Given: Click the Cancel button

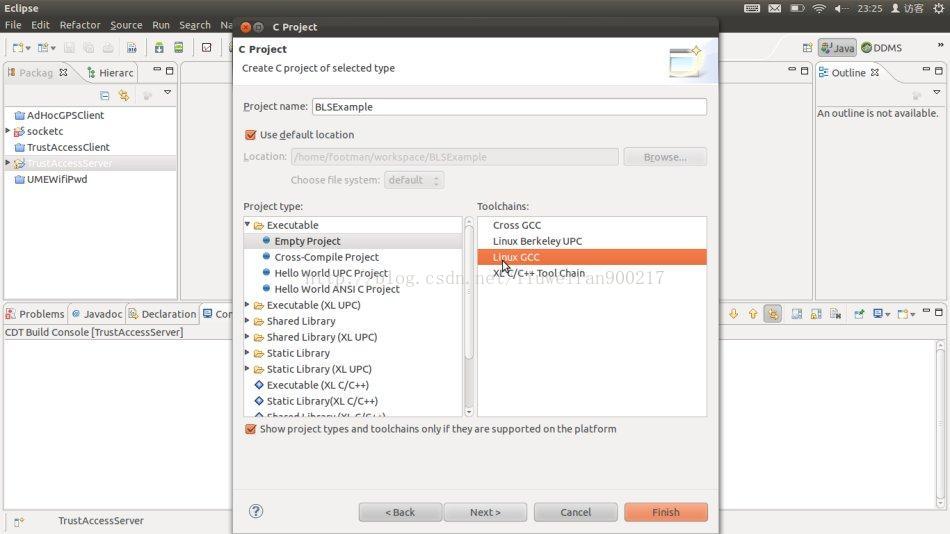Looking at the screenshot, I should (576, 512).
